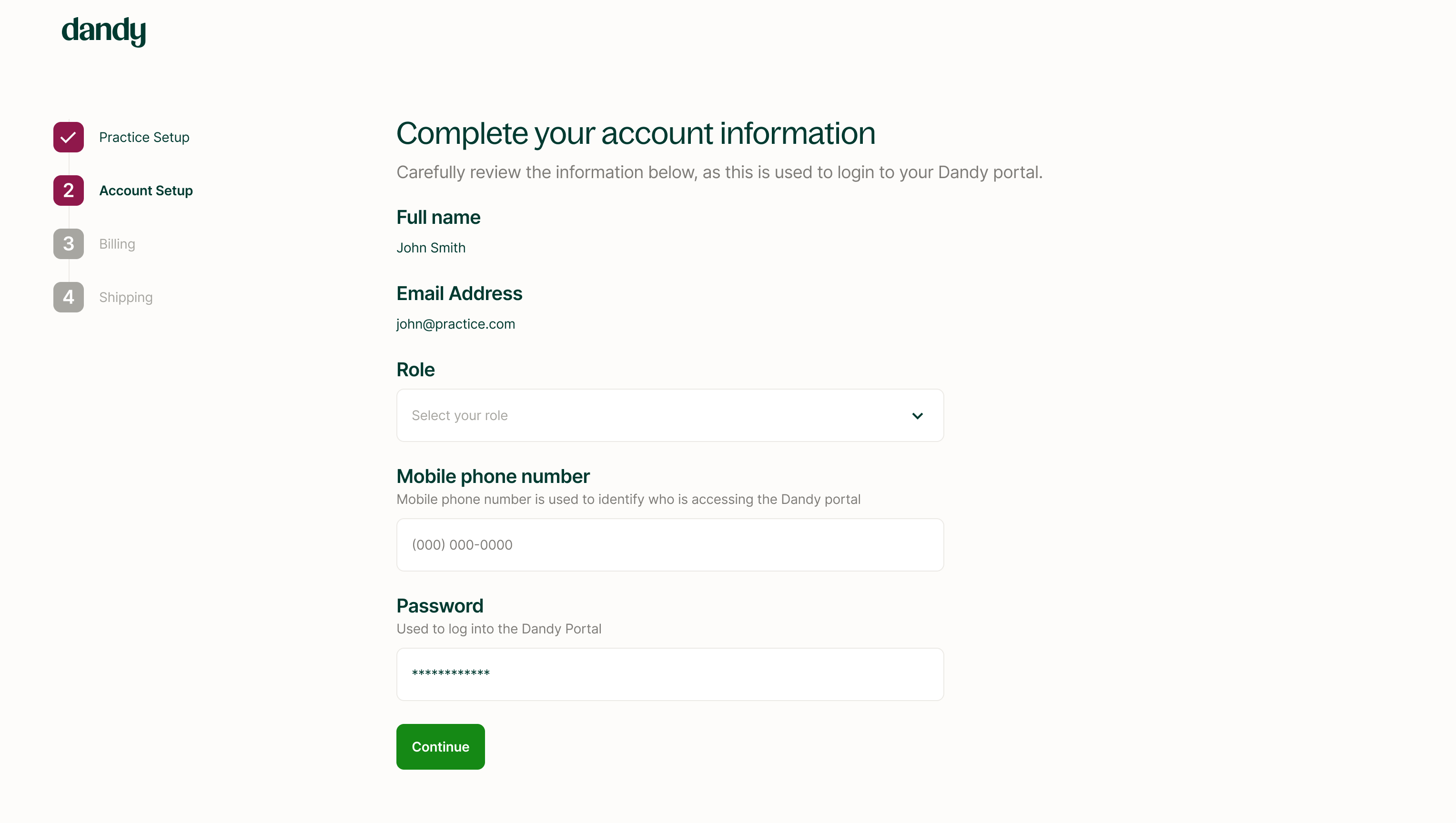Click into the Password input field
The height and width of the screenshot is (823, 1456).
669,674
